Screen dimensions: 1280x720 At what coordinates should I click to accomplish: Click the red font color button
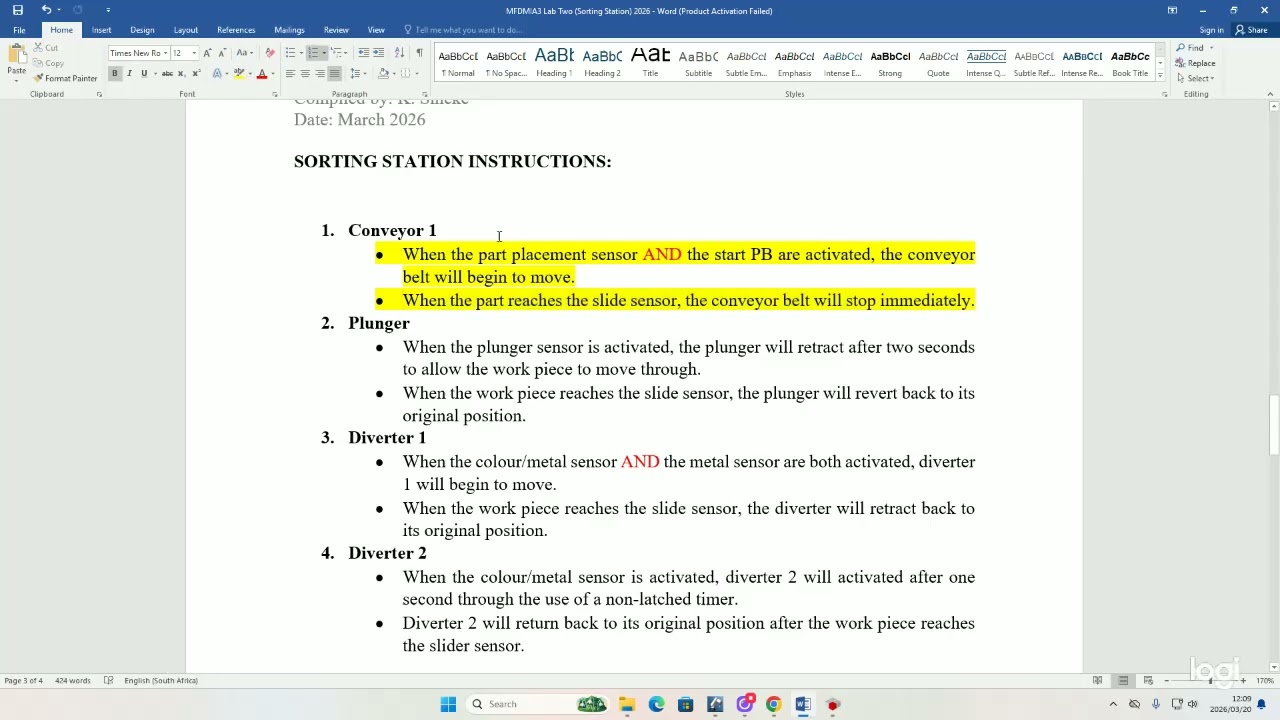pyautogui.click(x=262, y=74)
